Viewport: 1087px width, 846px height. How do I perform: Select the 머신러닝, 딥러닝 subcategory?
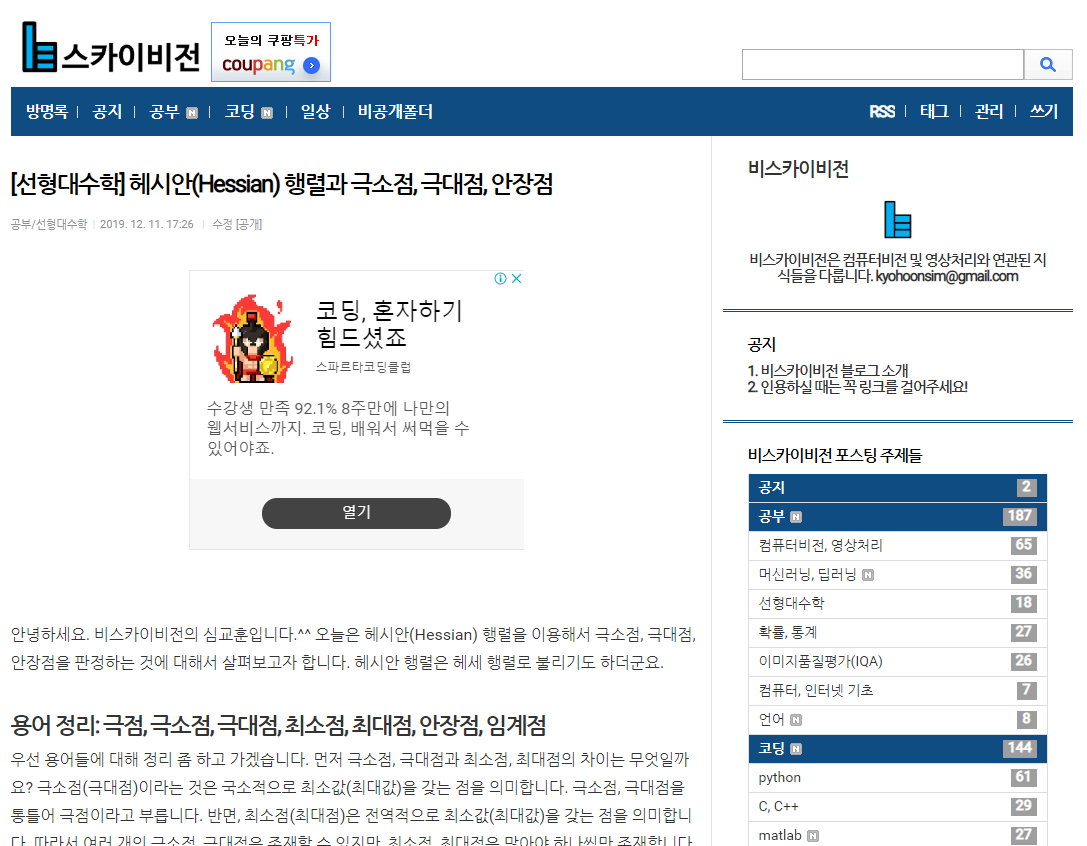[x=898, y=575]
